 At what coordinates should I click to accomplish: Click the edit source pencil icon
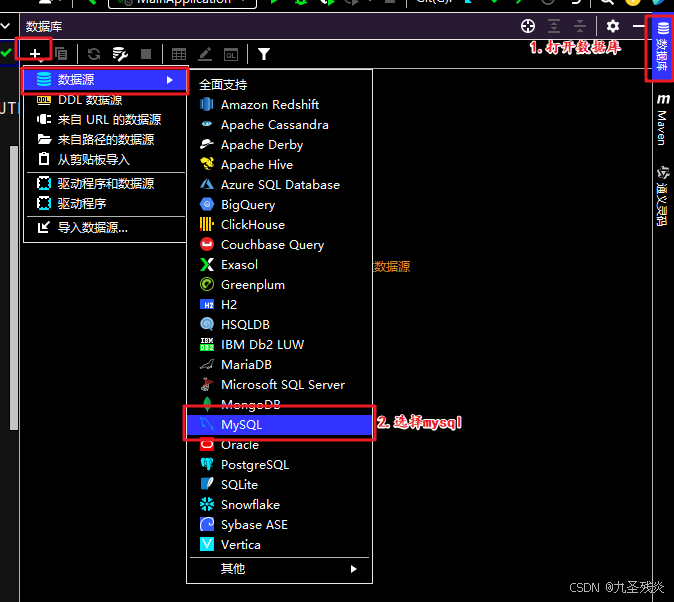pyautogui.click(x=205, y=54)
